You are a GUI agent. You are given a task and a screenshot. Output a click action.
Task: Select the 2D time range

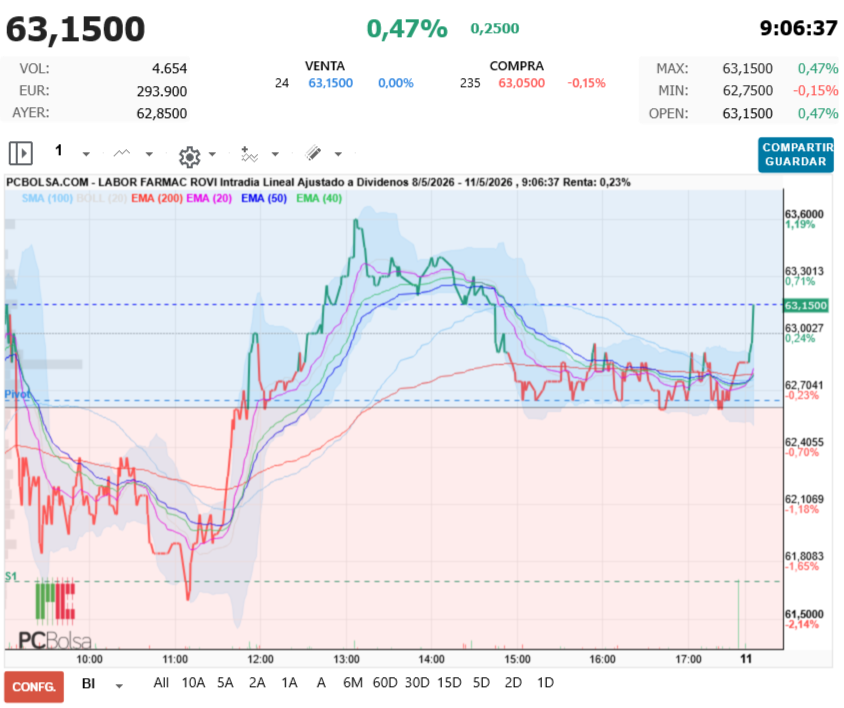[513, 683]
